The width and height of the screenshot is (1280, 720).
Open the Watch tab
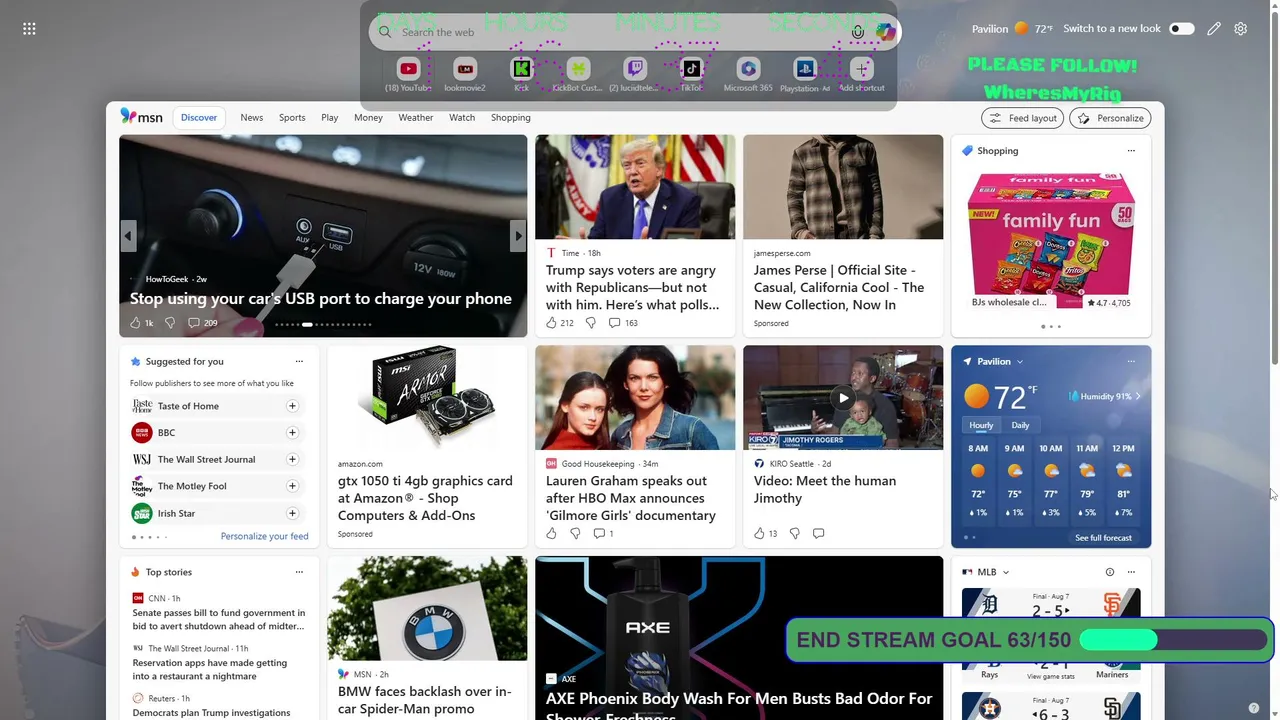click(462, 118)
